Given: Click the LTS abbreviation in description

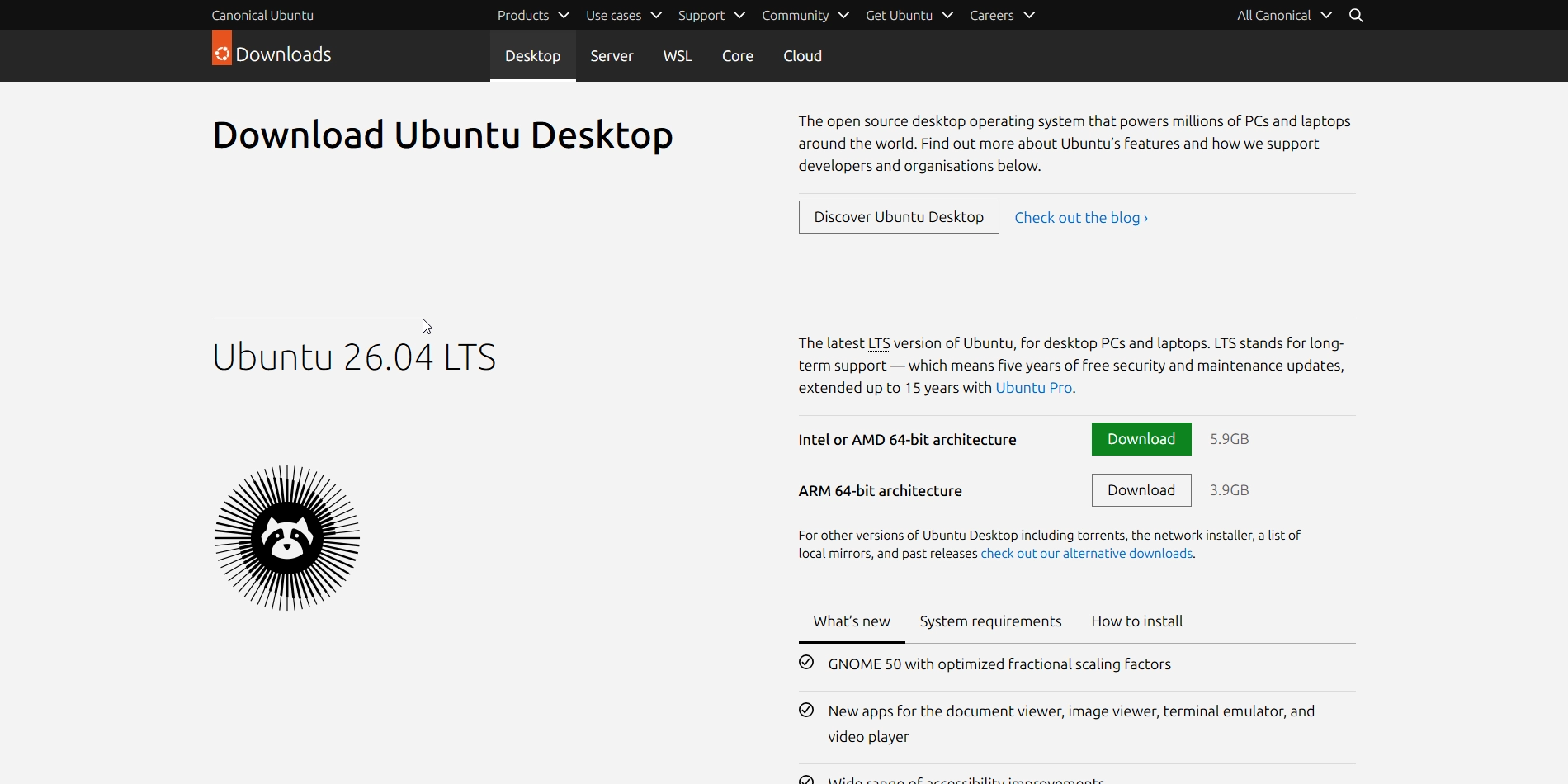Looking at the screenshot, I should click(879, 343).
